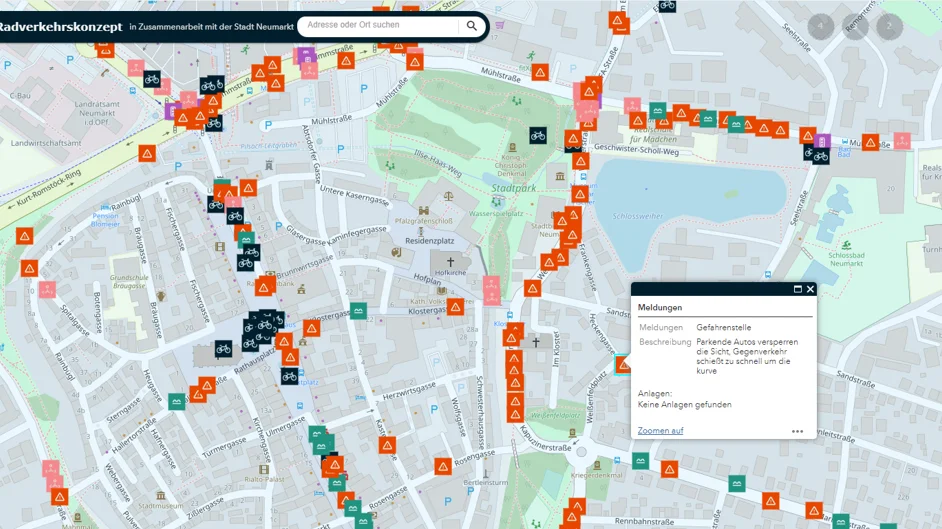Click the purple marker near Bad bus stop
Viewport: 942px width, 529px height.
pyautogui.click(x=822, y=142)
